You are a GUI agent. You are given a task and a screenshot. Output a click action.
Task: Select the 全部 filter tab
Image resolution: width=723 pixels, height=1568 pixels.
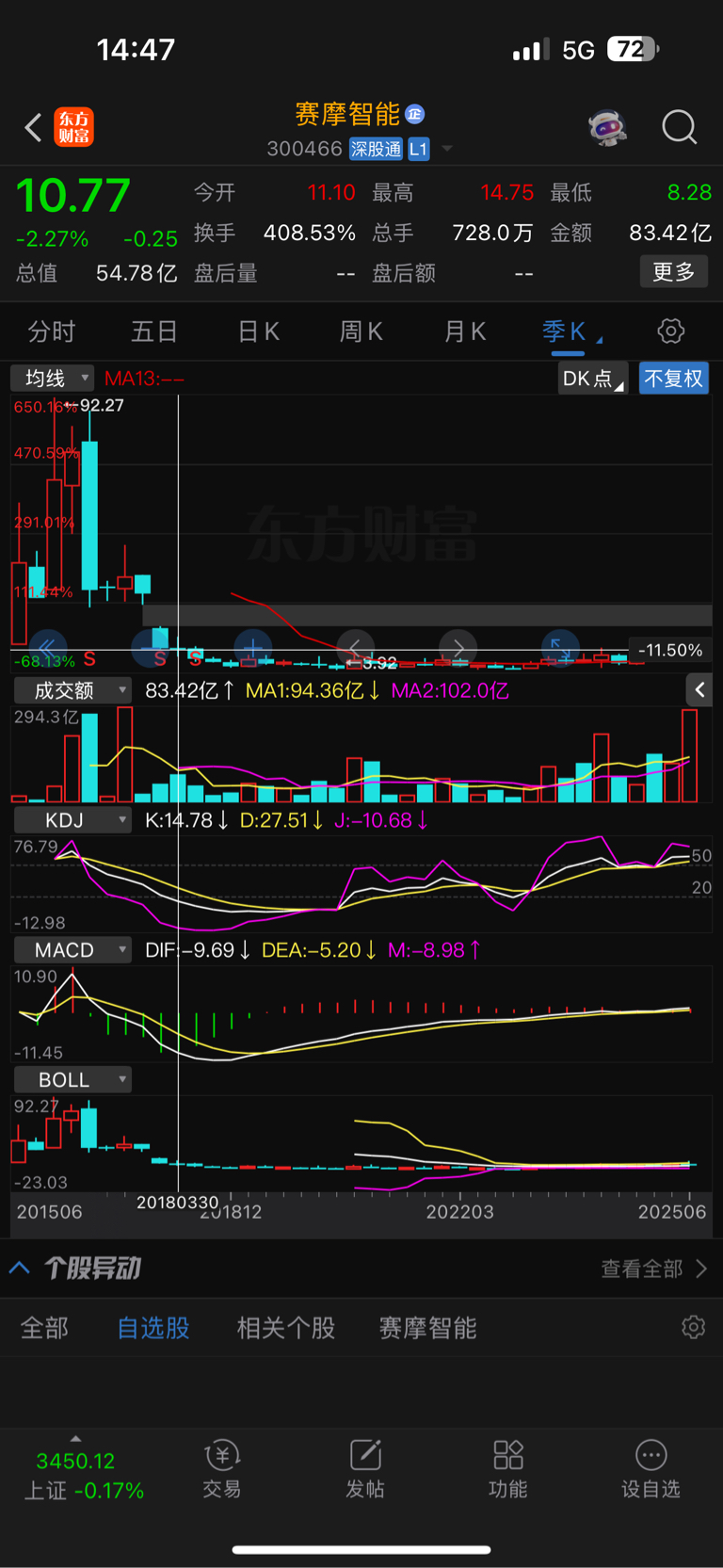pyautogui.click(x=44, y=1328)
